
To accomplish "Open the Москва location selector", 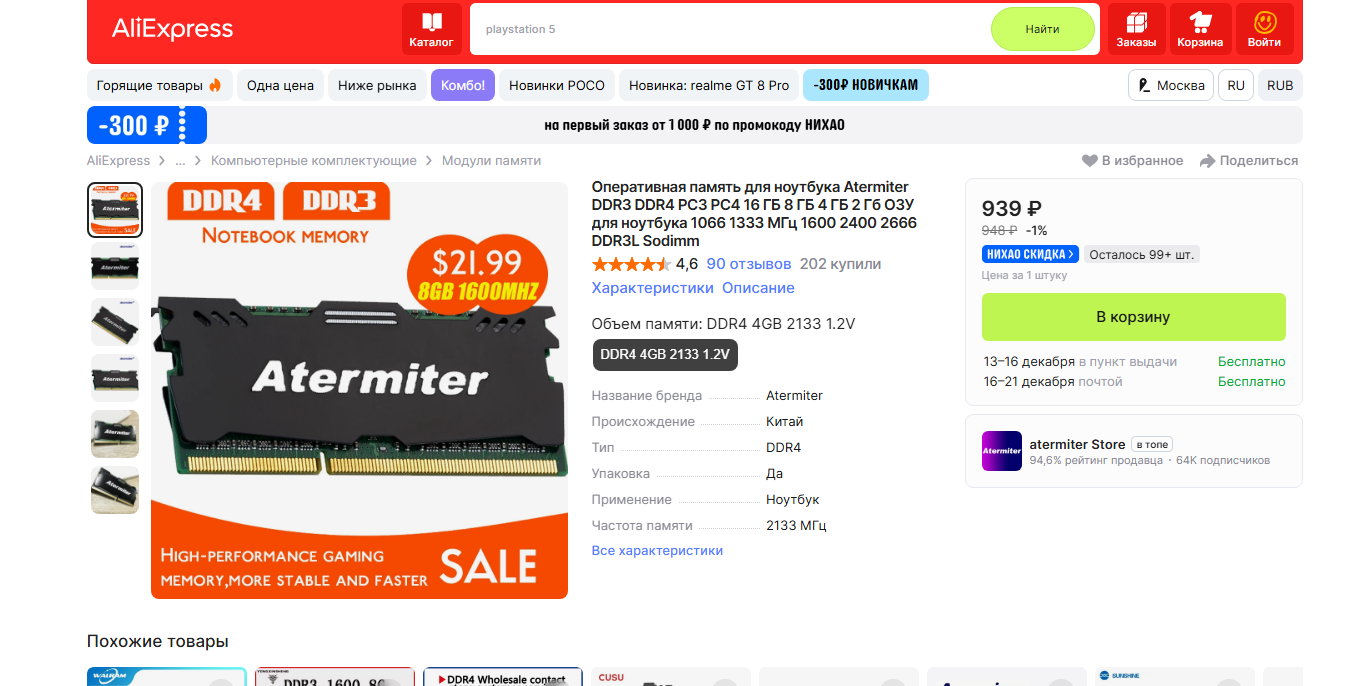I will (x=1171, y=85).
